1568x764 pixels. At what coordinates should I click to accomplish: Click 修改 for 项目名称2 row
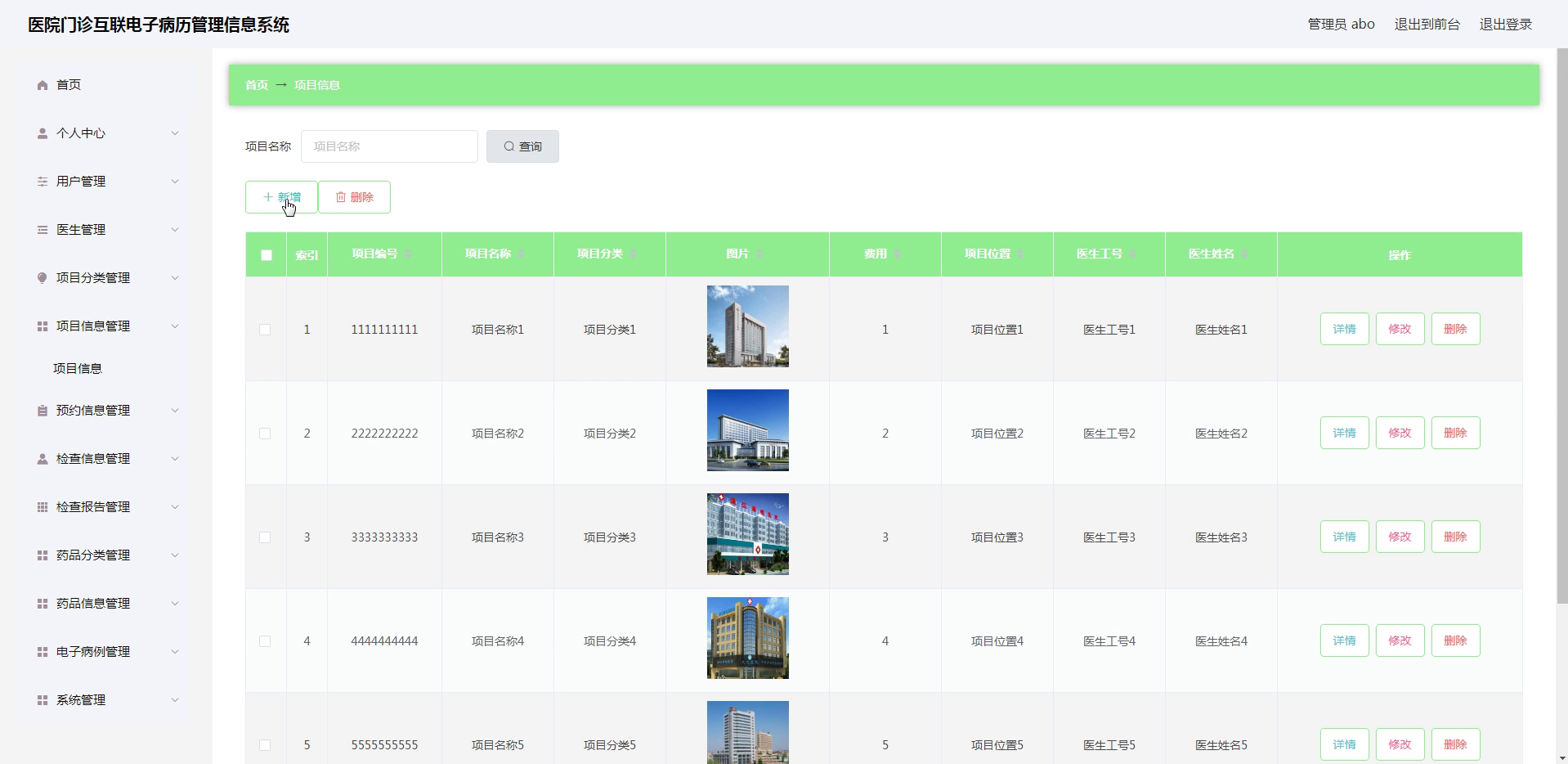click(x=1400, y=433)
